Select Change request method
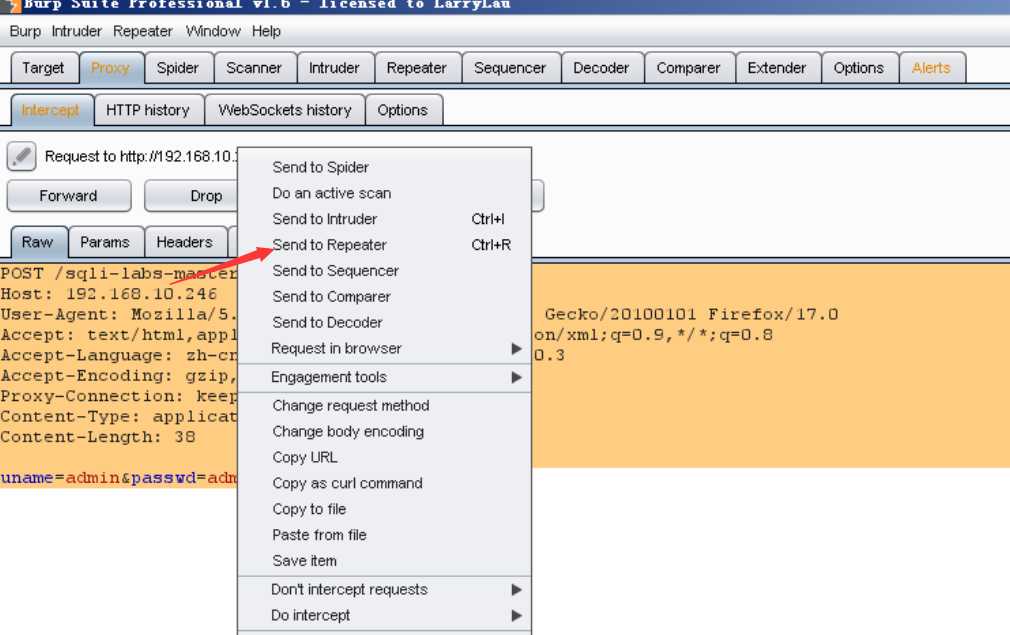Image resolution: width=1010 pixels, height=635 pixels. click(x=385, y=406)
